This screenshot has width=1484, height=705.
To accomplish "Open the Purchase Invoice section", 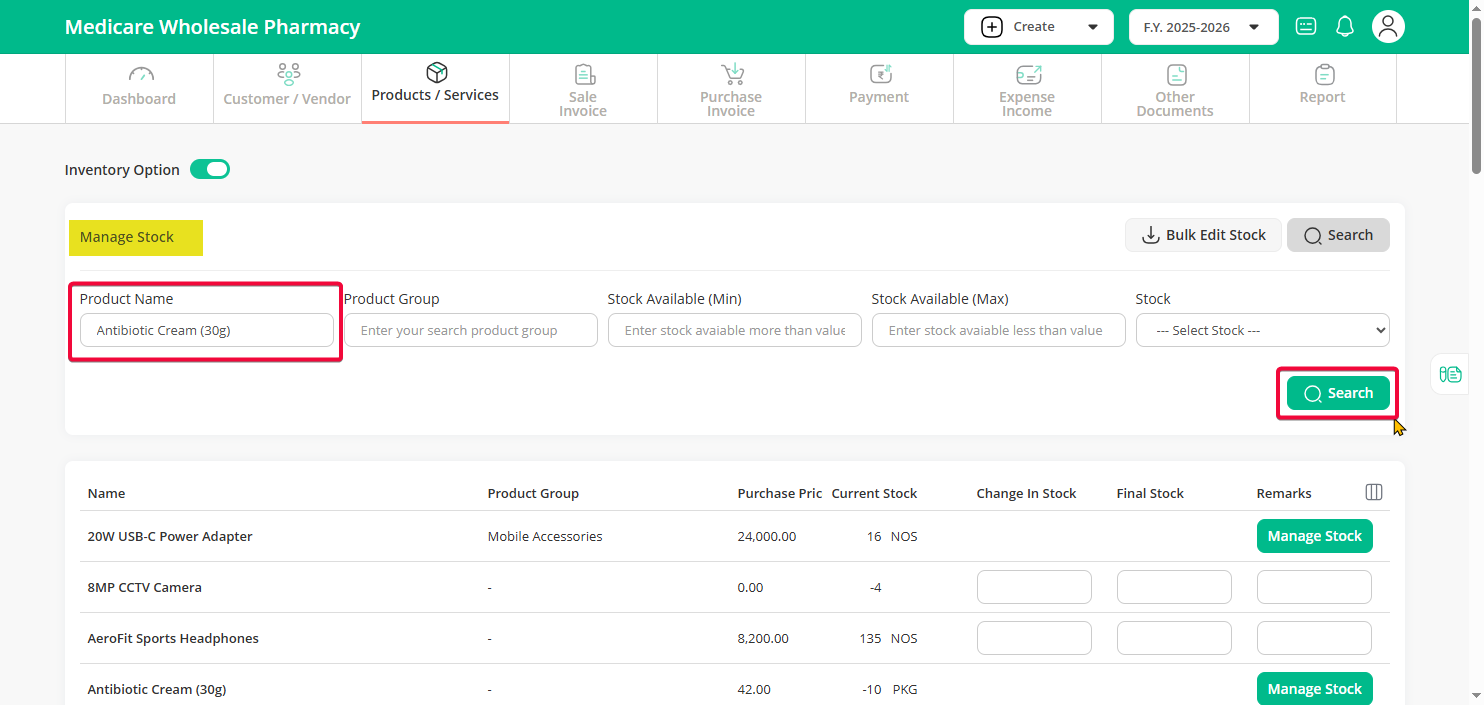I will tap(731, 90).
